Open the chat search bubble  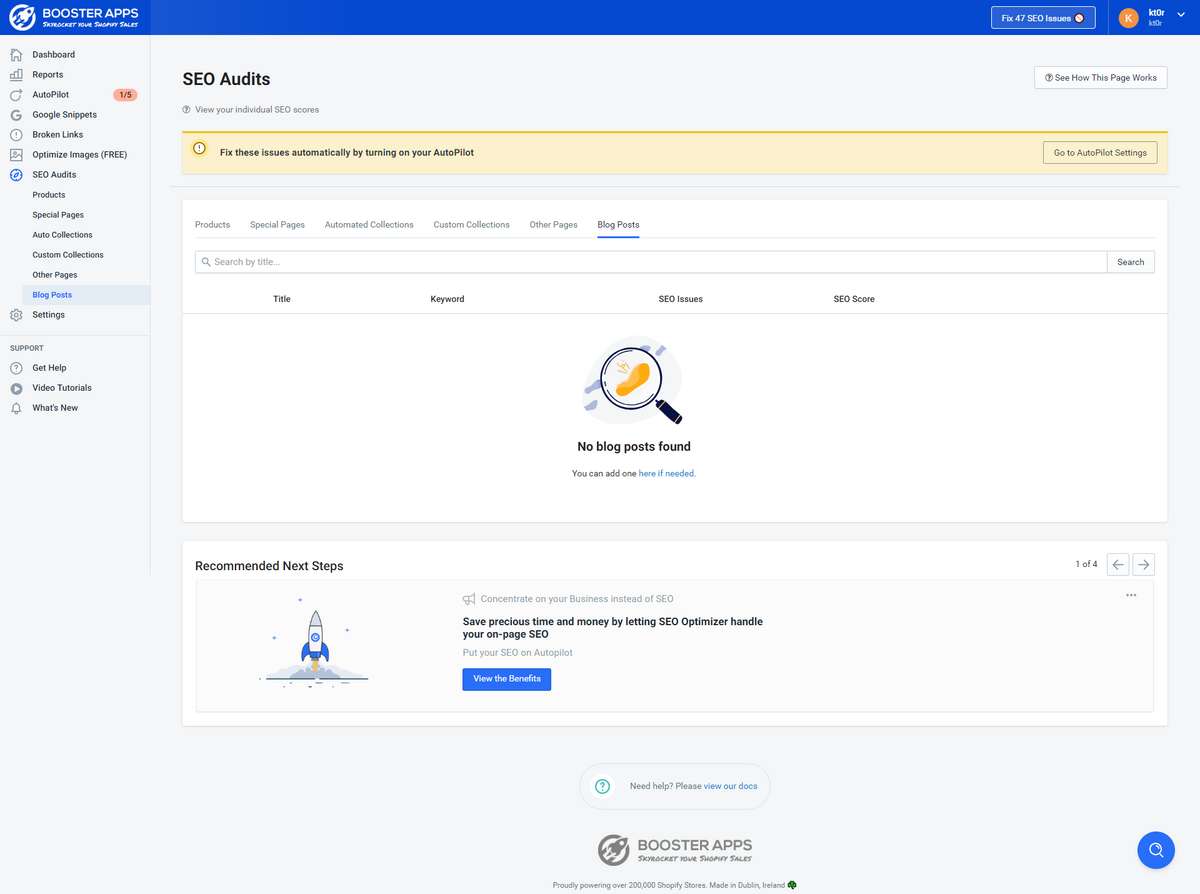(x=1156, y=850)
